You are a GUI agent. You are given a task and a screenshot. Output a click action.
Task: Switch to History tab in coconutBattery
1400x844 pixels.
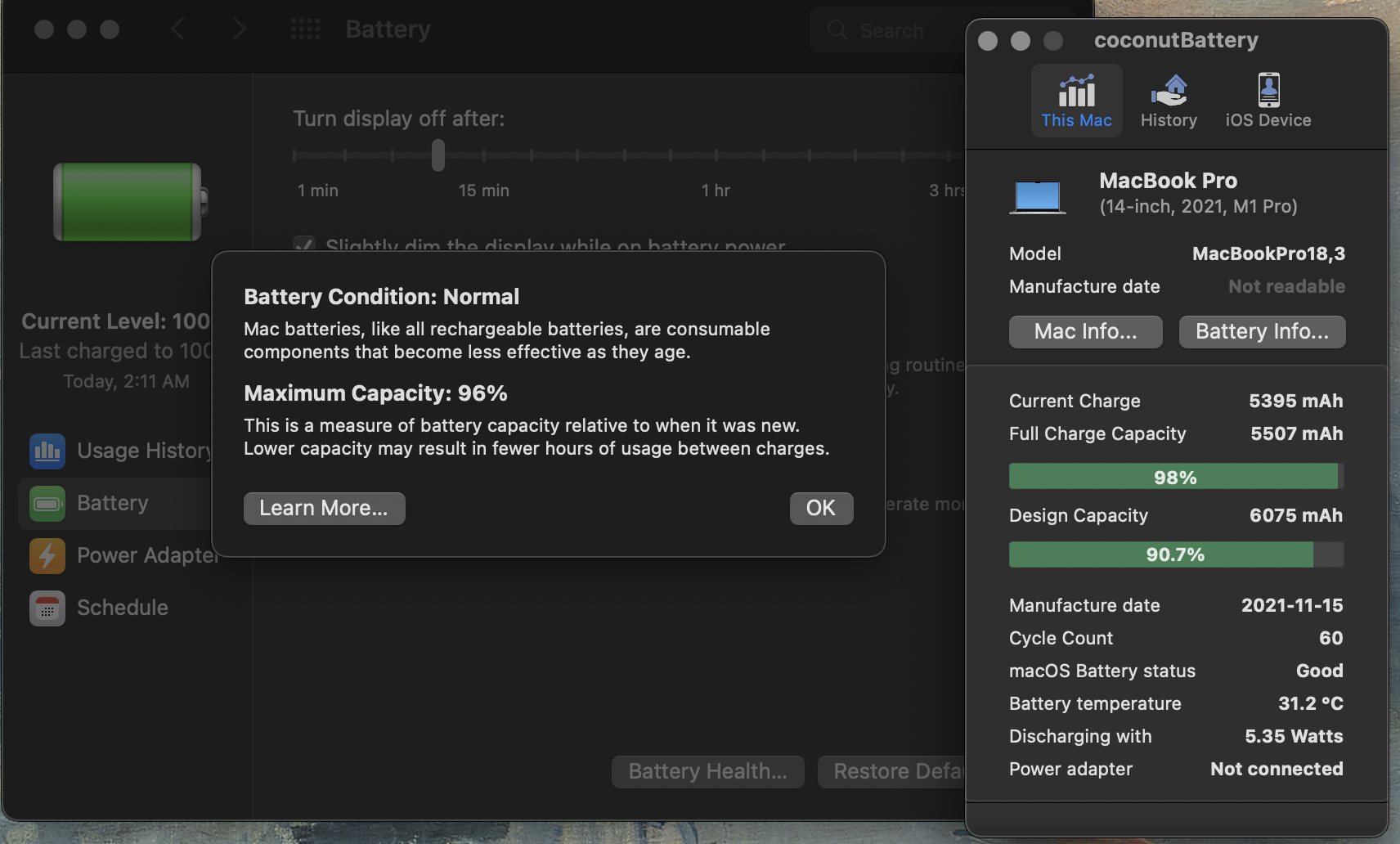tap(1169, 101)
